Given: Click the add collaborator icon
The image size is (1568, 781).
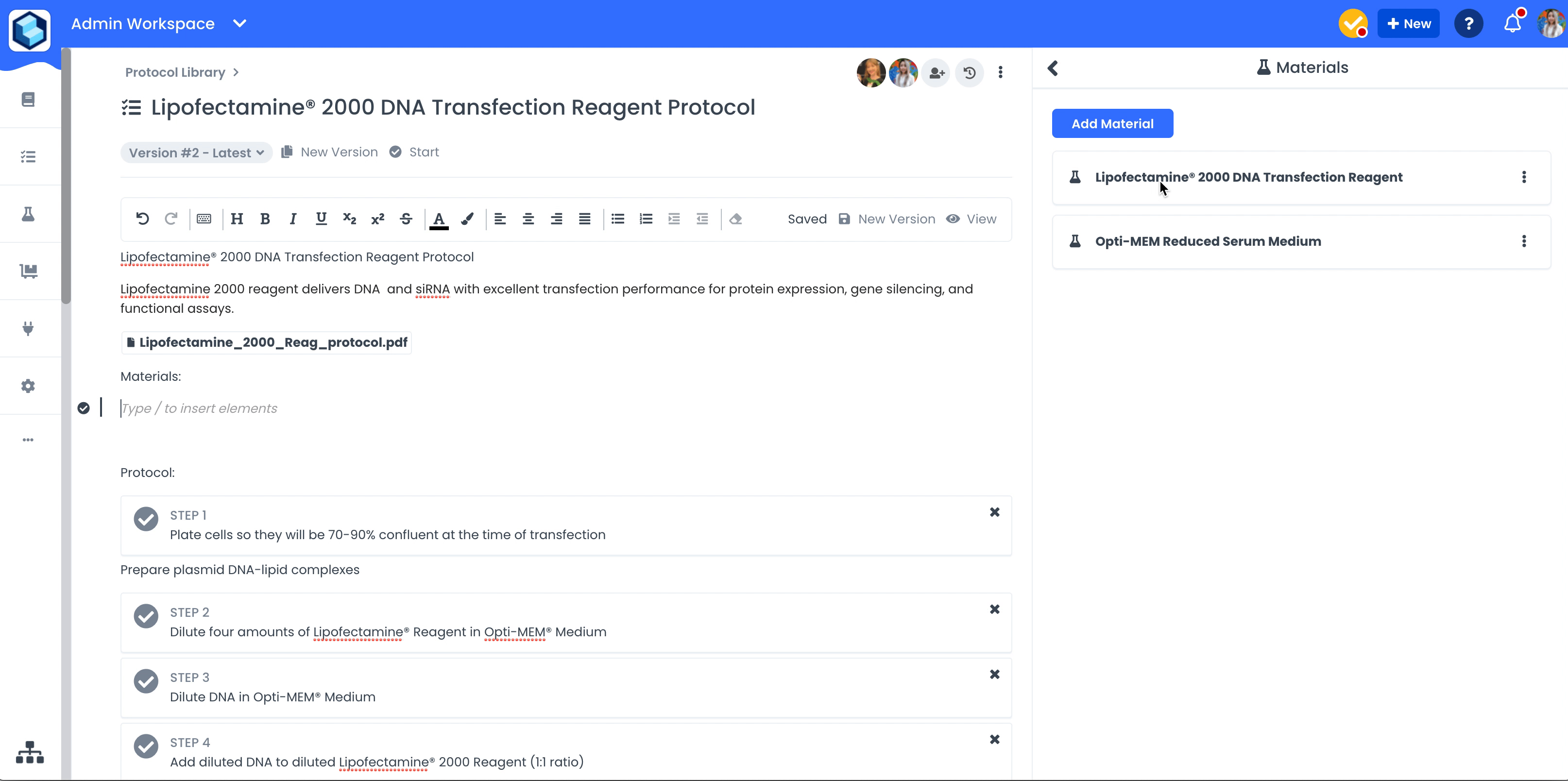Looking at the screenshot, I should point(936,73).
